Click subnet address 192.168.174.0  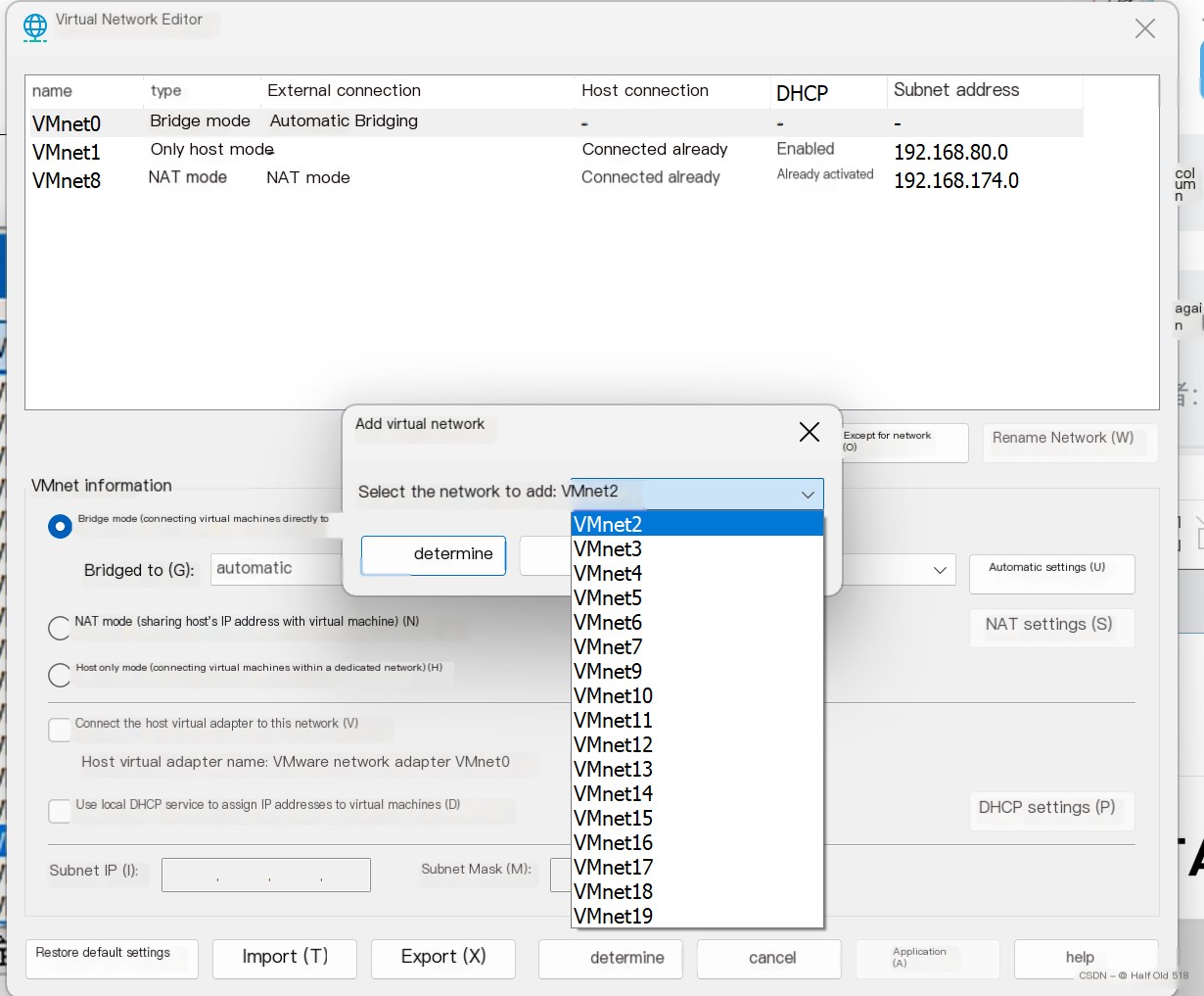click(956, 181)
